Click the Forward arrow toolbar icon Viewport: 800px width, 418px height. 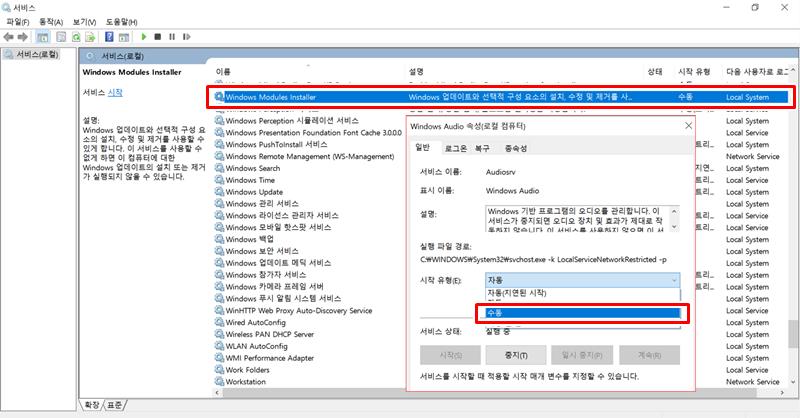pos(22,37)
